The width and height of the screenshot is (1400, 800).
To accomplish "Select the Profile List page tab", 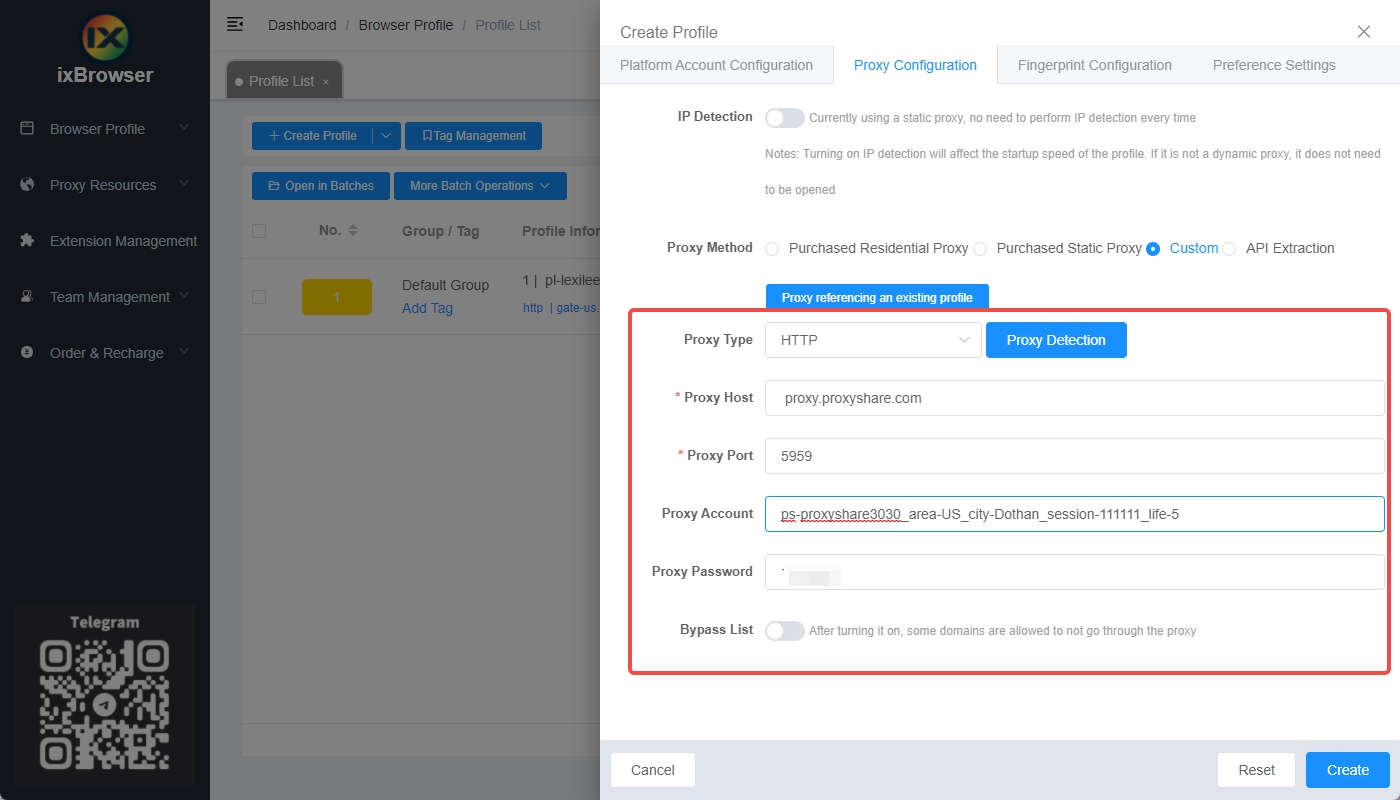I will (x=282, y=81).
